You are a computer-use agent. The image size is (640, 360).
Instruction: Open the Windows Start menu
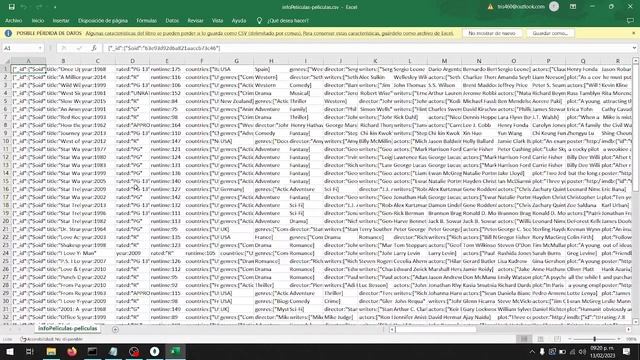[x=9, y=351]
